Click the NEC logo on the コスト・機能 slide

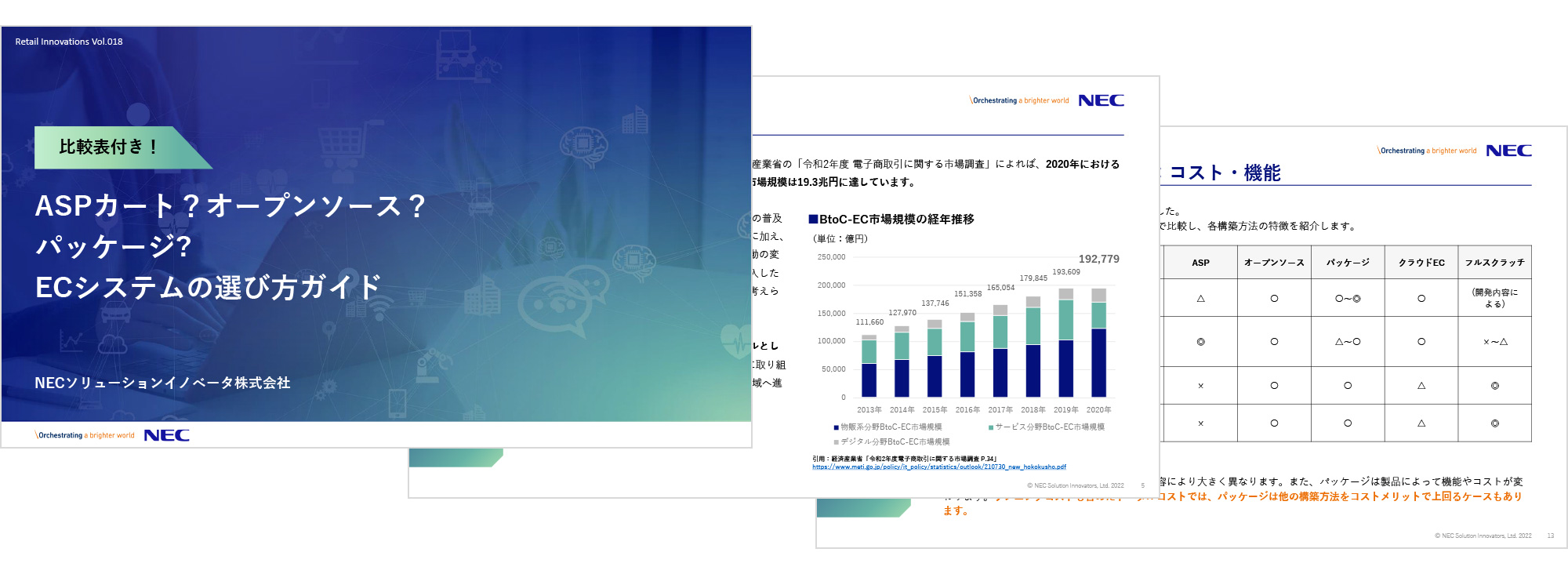point(1508,151)
